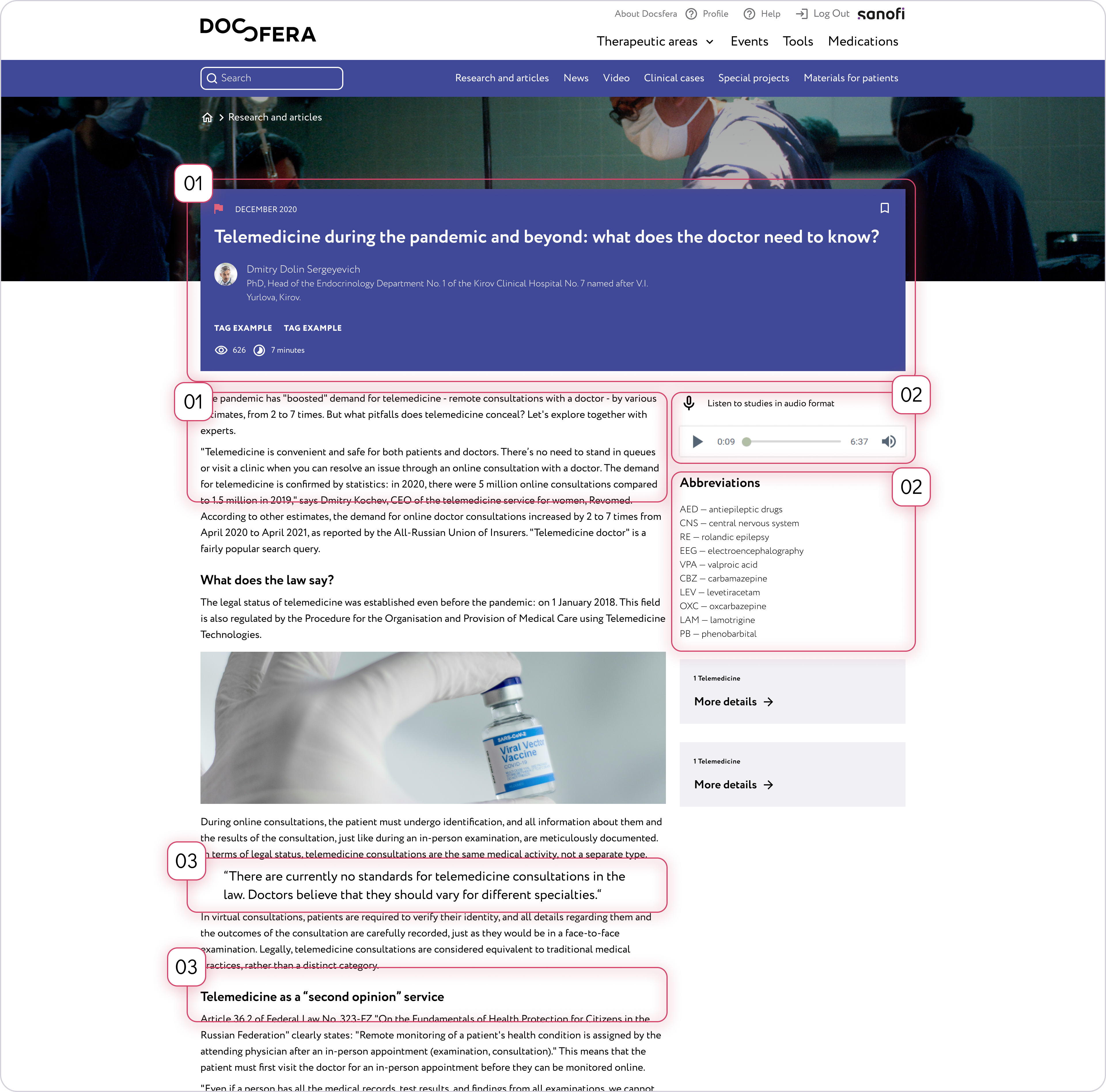Open the Tools menu
Image resolution: width=1106 pixels, height=1092 pixels.
798,41
